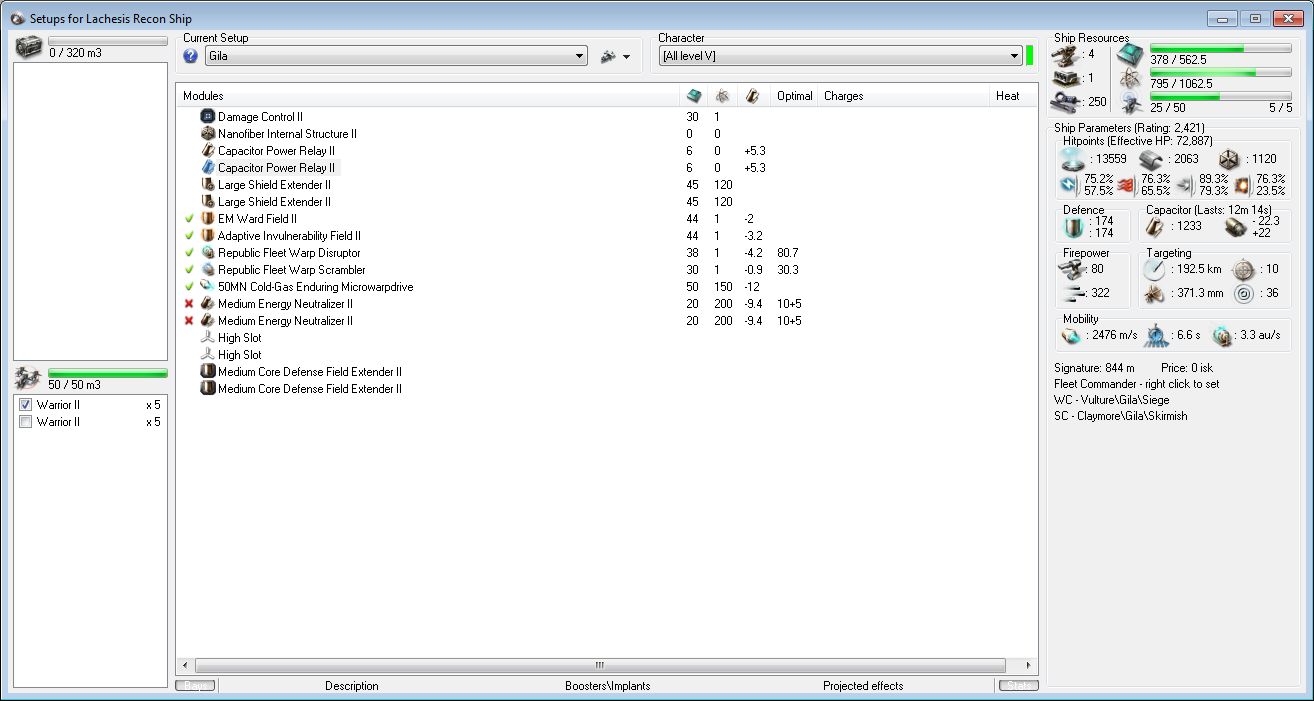Toggle the active state of Republic Fleet Warp Scrambler
The width and height of the screenshot is (1314, 701).
coord(189,270)
